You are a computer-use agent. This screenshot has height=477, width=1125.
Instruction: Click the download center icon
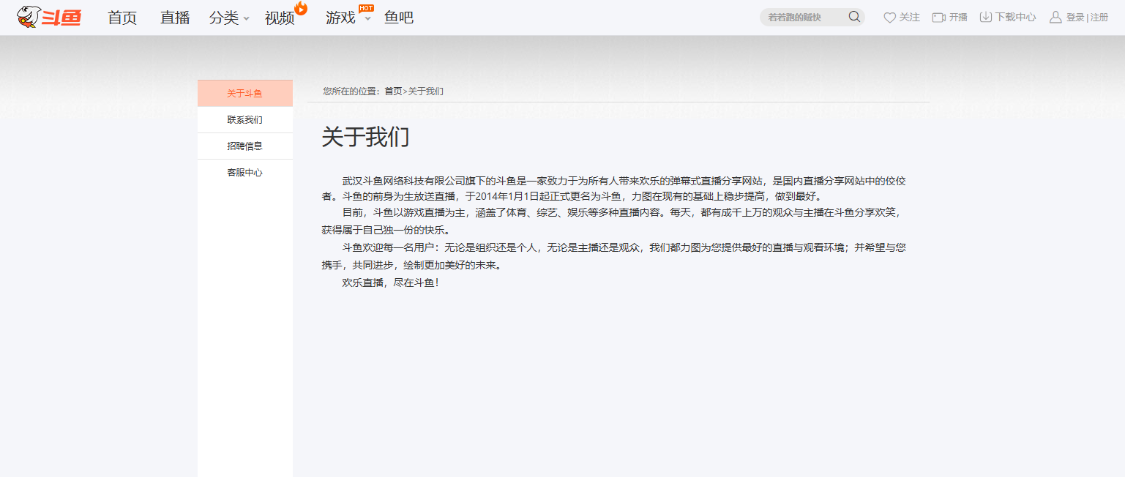(987, 17)
